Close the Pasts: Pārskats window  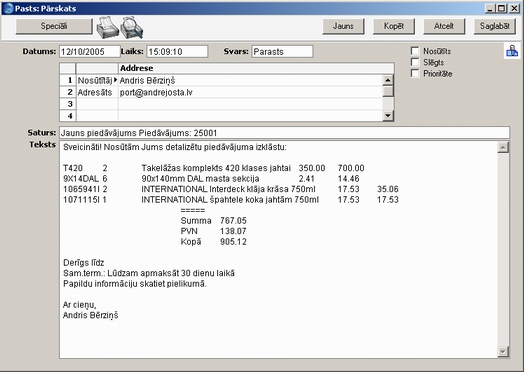tap(514, 8)
